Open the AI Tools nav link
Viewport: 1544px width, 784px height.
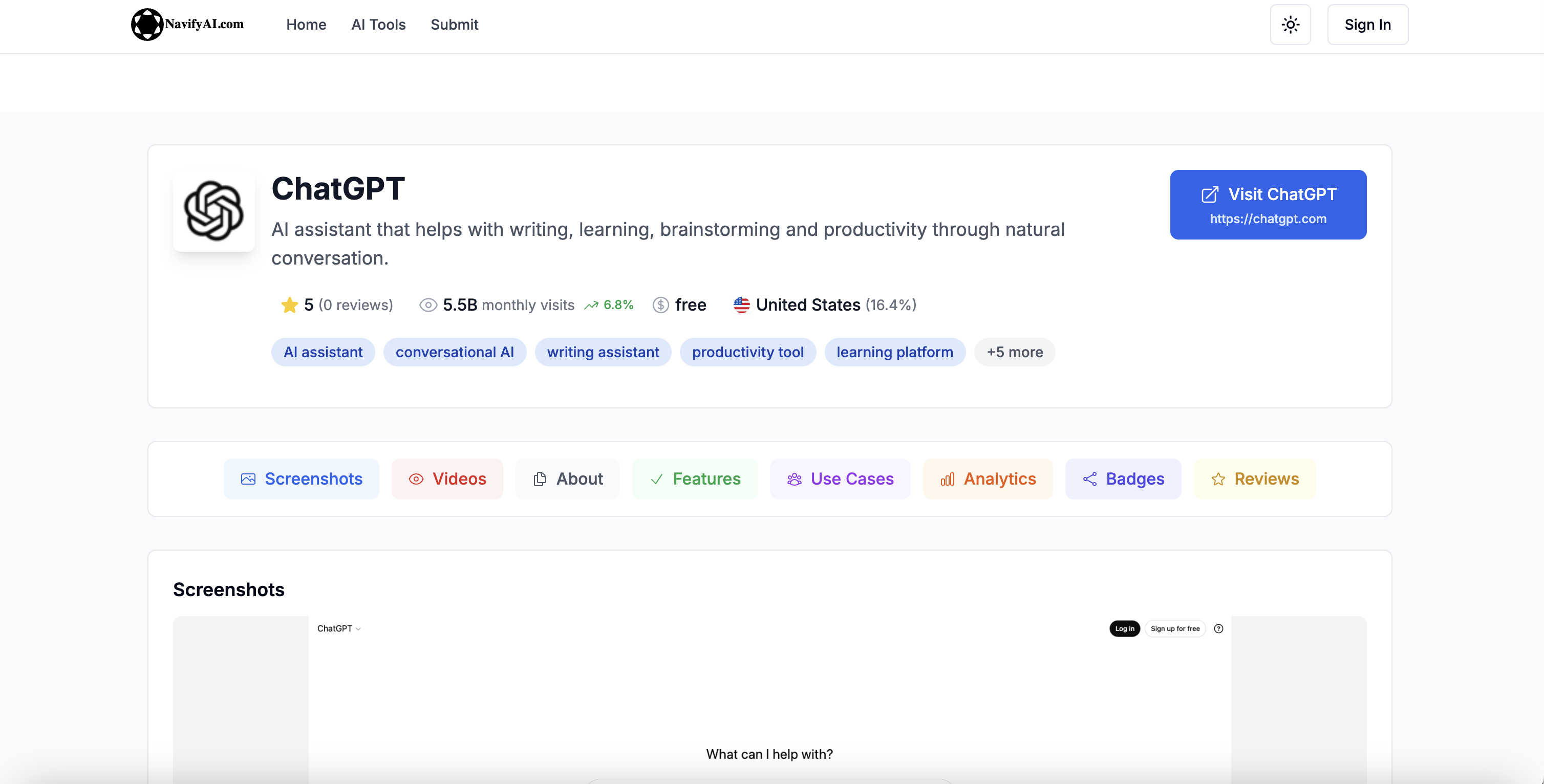coord(378,25)
